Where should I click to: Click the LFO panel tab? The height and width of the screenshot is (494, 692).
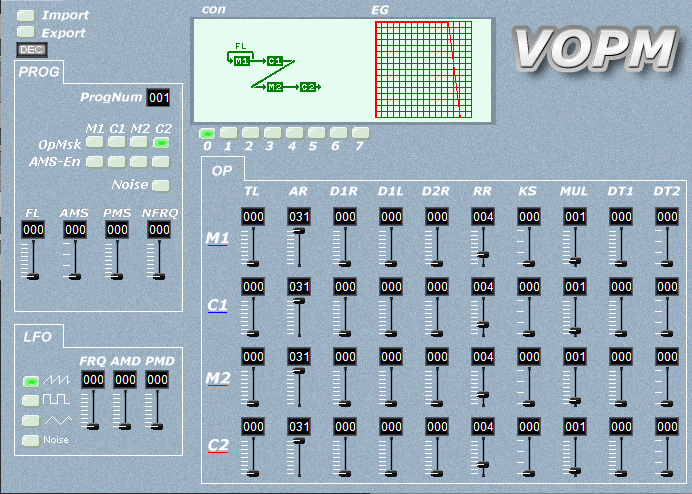tap(38, 337)
